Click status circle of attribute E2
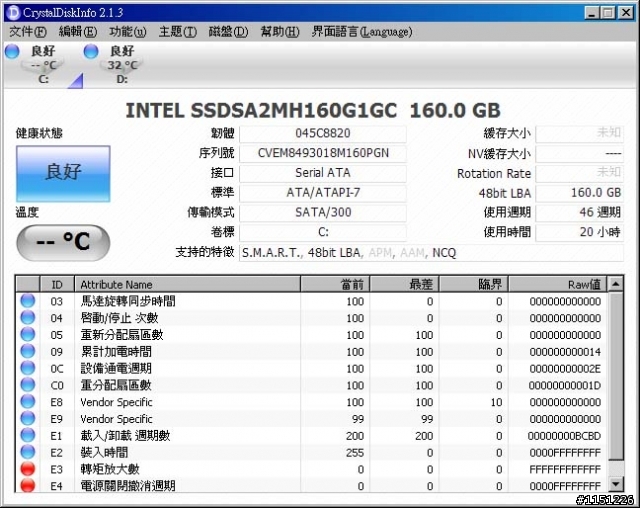This screenshot has width=640, height=508. coord(28,452)
